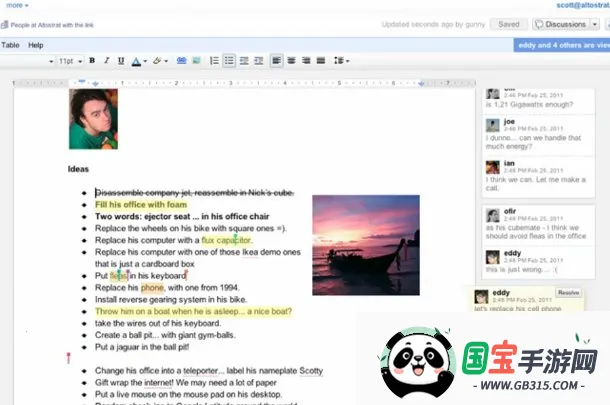Toggle underline formatting

point(121,61)
